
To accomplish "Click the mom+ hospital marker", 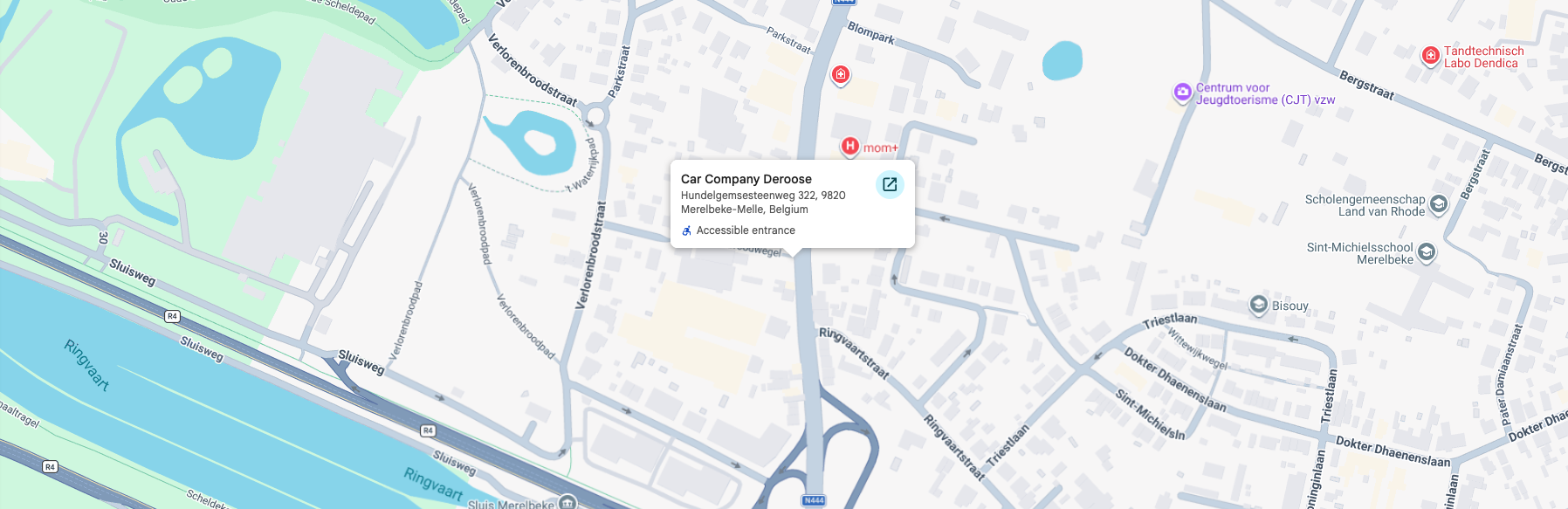I will pyautogui.click(x=850, y=147).
